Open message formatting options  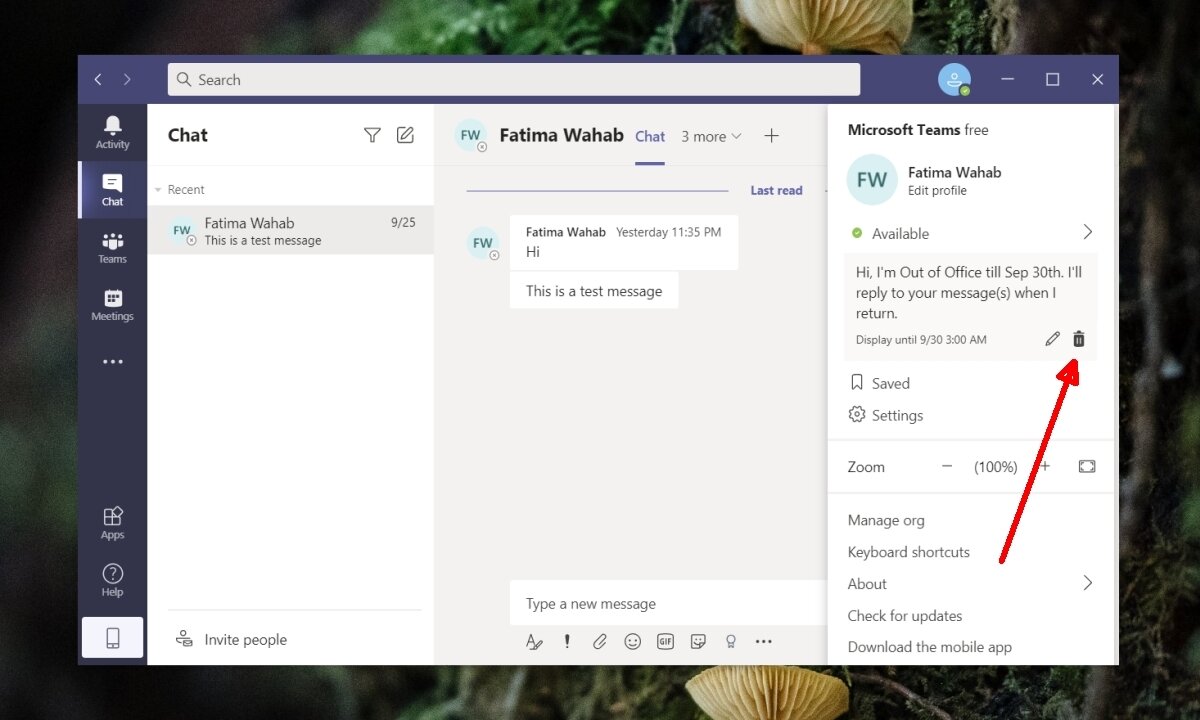(534, 641)
